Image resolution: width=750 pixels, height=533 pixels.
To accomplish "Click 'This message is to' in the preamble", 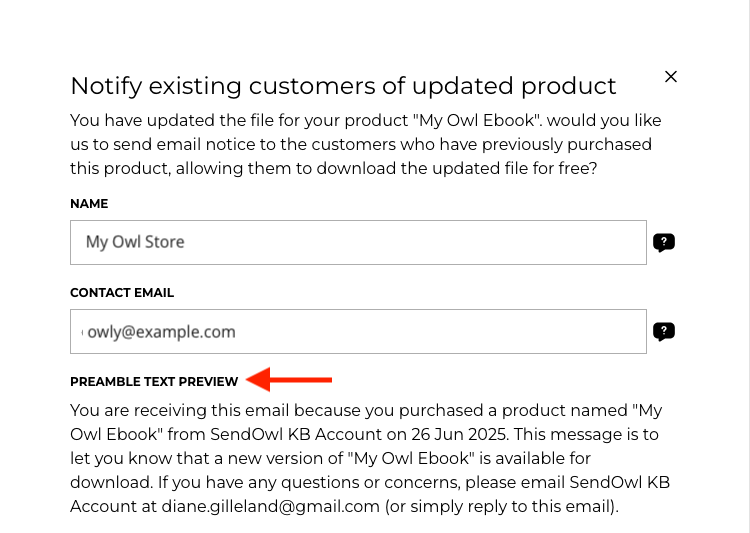I will tap(594, 434).
